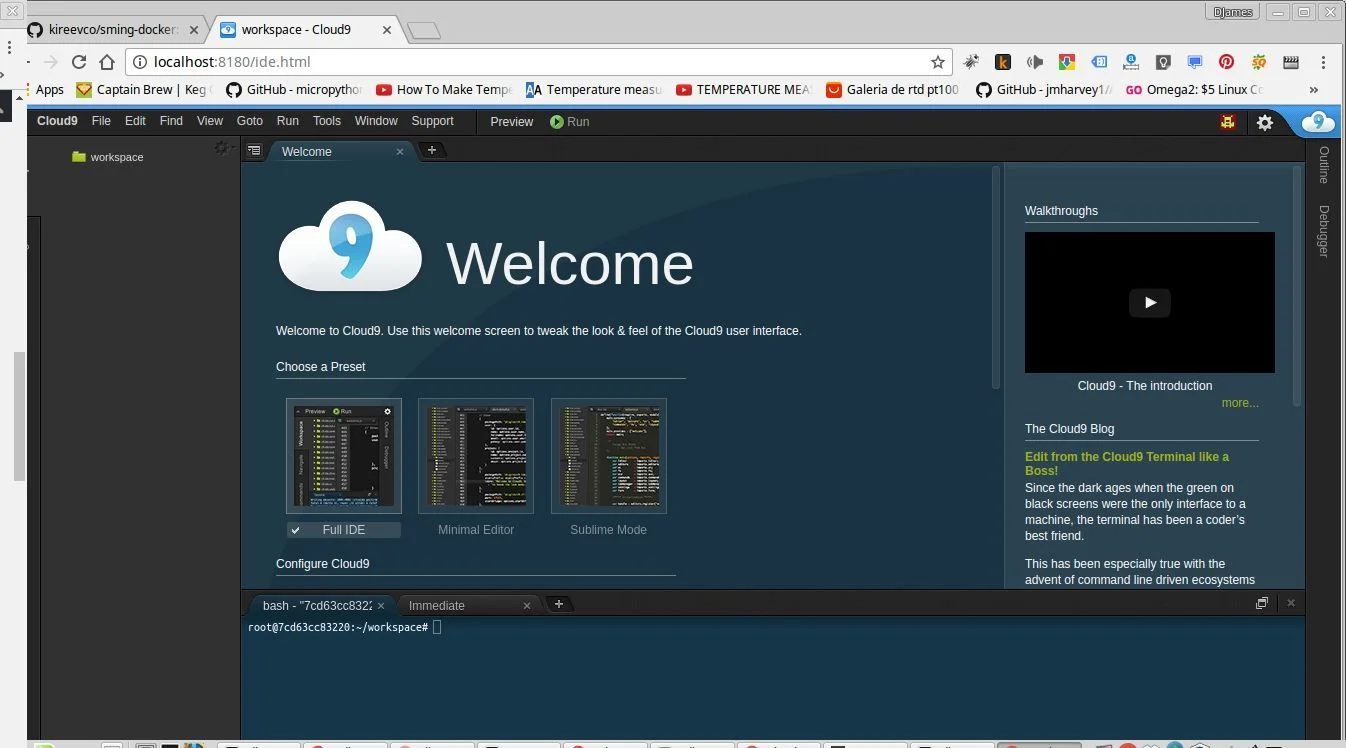
Task: Open the editor tab list menu icon
Action: click(255, 151)
